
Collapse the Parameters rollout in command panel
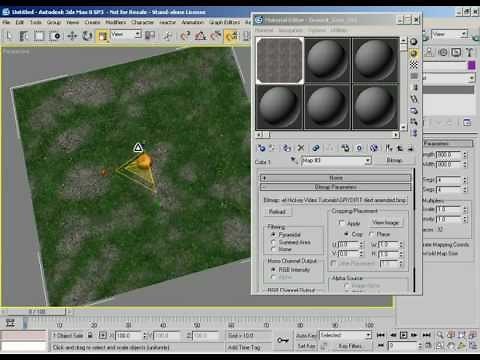(448, 144)
